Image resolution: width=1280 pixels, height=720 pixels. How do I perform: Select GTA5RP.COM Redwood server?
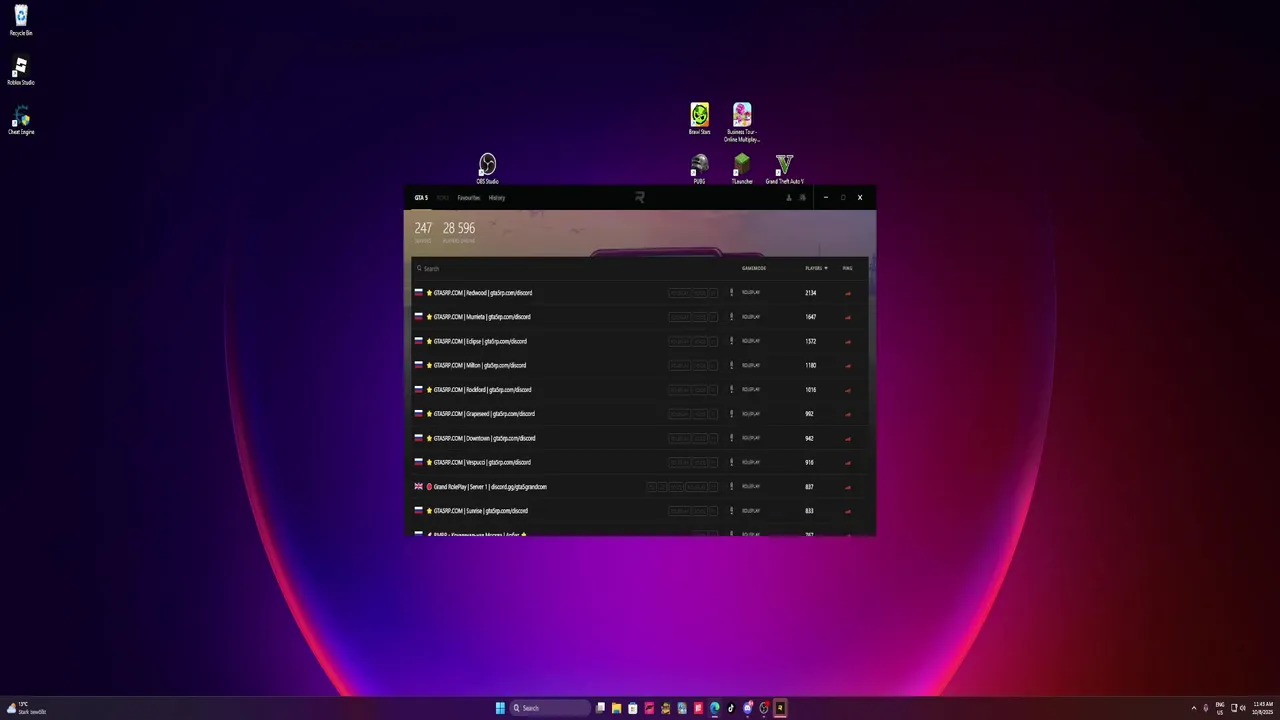pyautogui.click(x=640, y=293)
